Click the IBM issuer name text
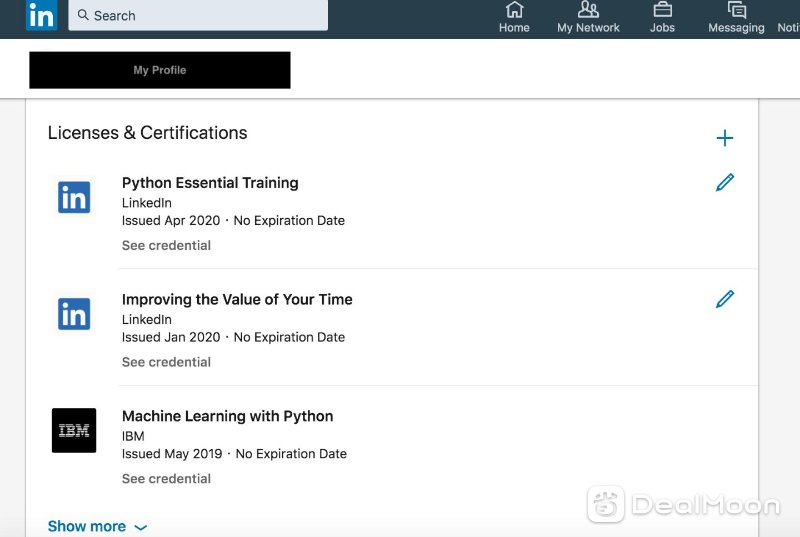The width and height of the screenshot is (800, 537). 133,436
